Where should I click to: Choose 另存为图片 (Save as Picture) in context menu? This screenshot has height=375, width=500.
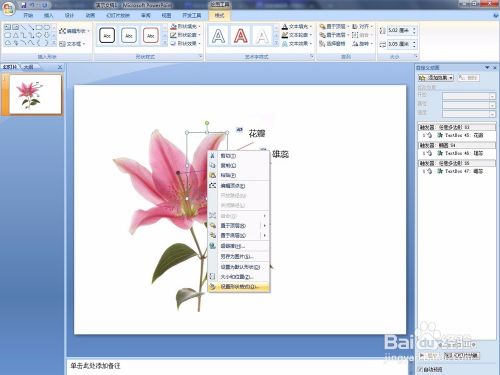coord(238,256)
